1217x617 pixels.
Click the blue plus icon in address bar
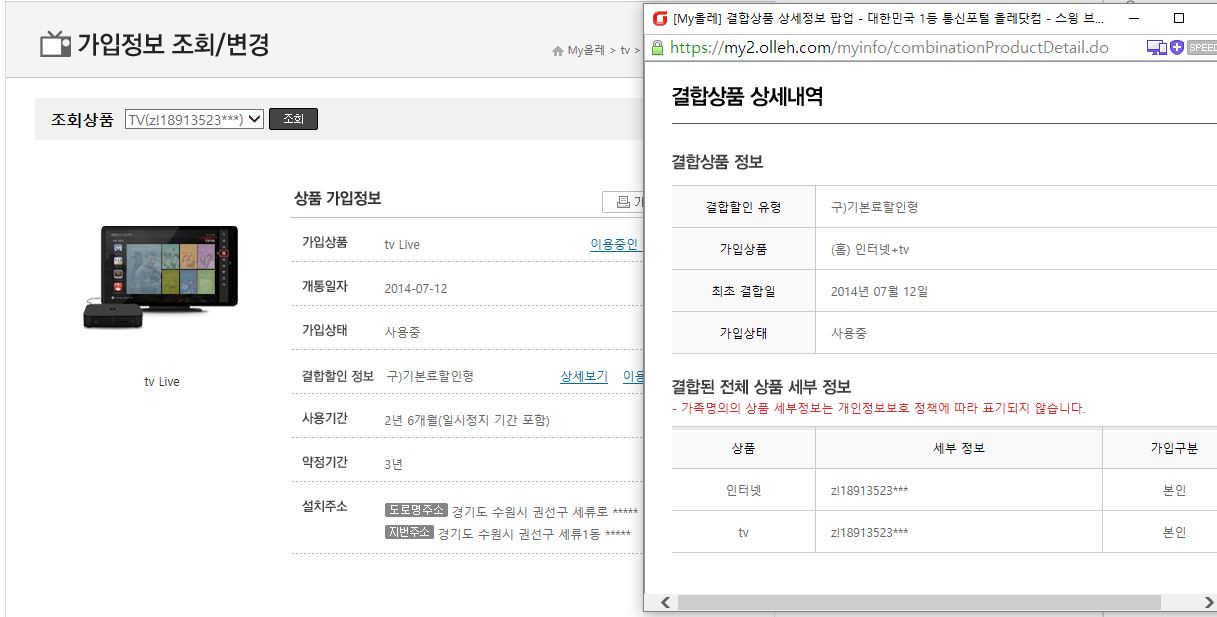1177,47
